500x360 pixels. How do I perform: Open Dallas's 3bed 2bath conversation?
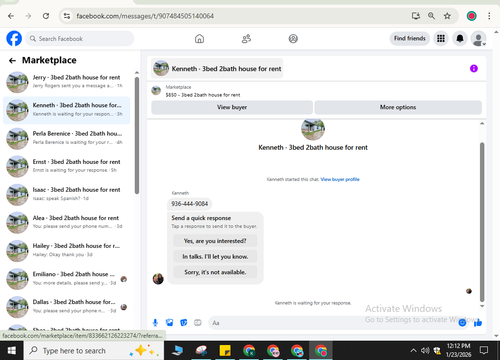click(x=67, y=306)
